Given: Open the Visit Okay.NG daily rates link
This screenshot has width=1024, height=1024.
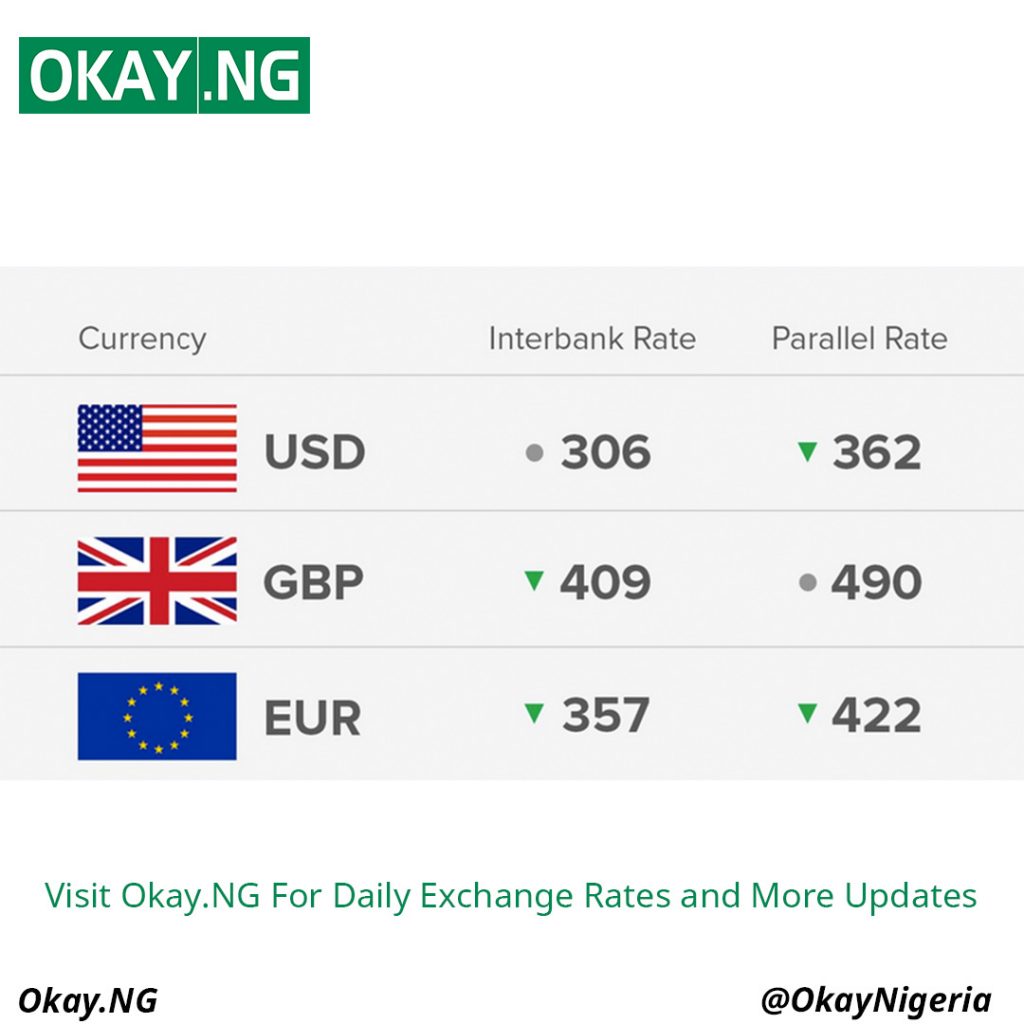Looking at the screenshot, I should (x=511, y=895).
